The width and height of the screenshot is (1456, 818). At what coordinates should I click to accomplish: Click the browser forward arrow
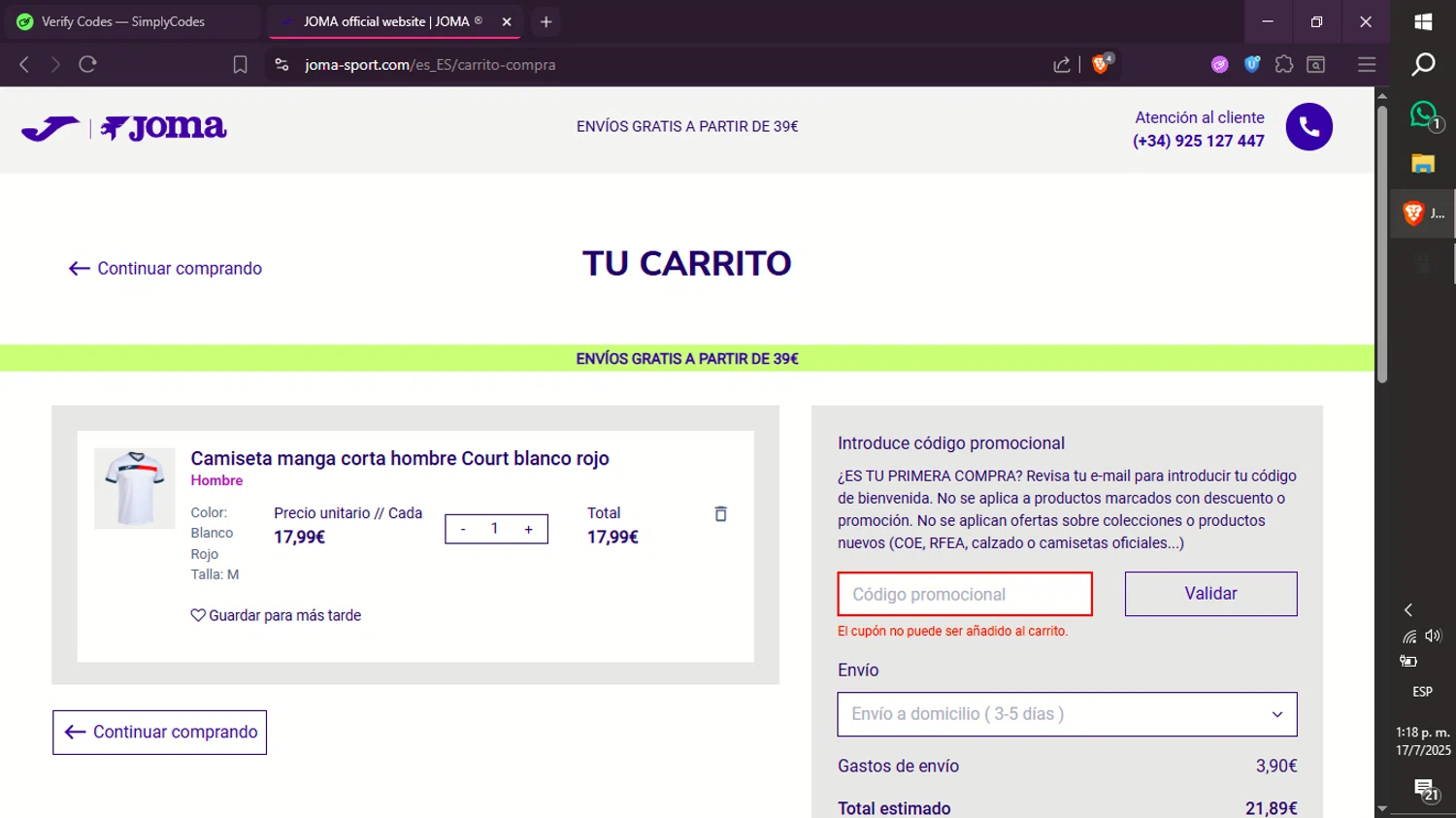55,64
